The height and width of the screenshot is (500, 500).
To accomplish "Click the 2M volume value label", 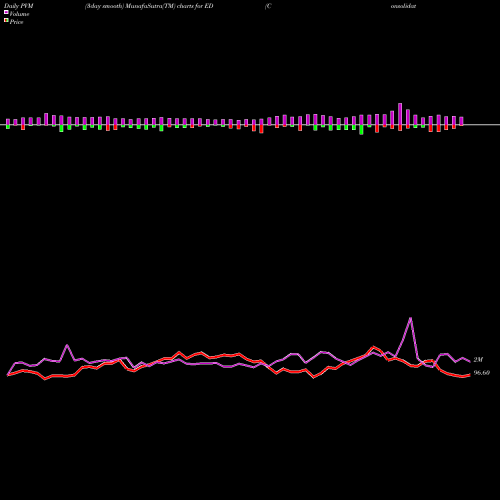I will tap(478, 360).
